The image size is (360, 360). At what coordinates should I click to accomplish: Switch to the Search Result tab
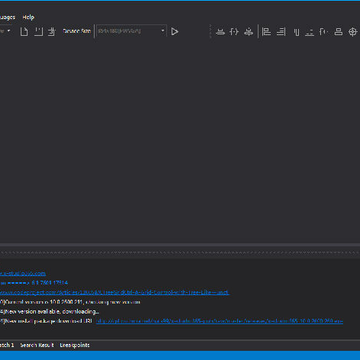point(37,345)
